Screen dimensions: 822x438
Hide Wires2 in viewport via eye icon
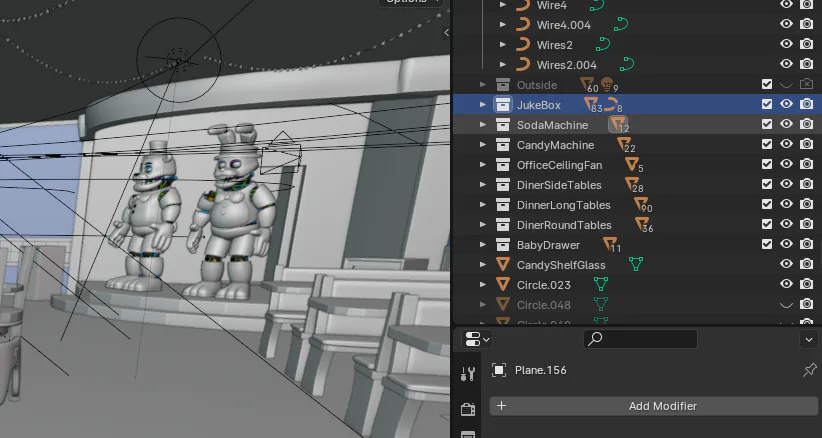tap(786, 44)
